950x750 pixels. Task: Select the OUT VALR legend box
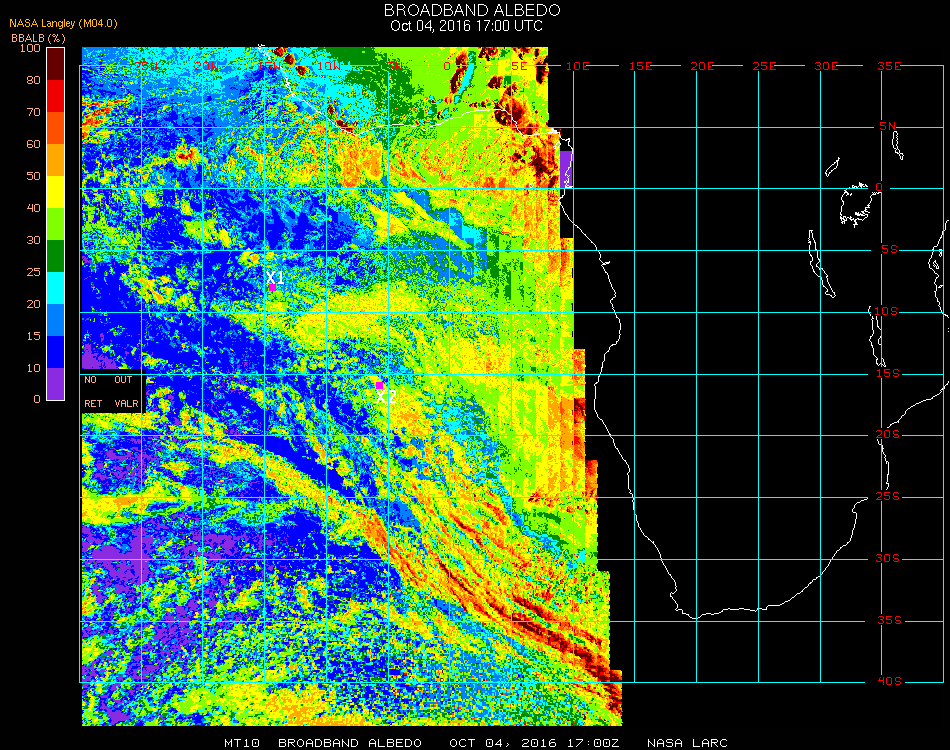(x=126, y=392)
